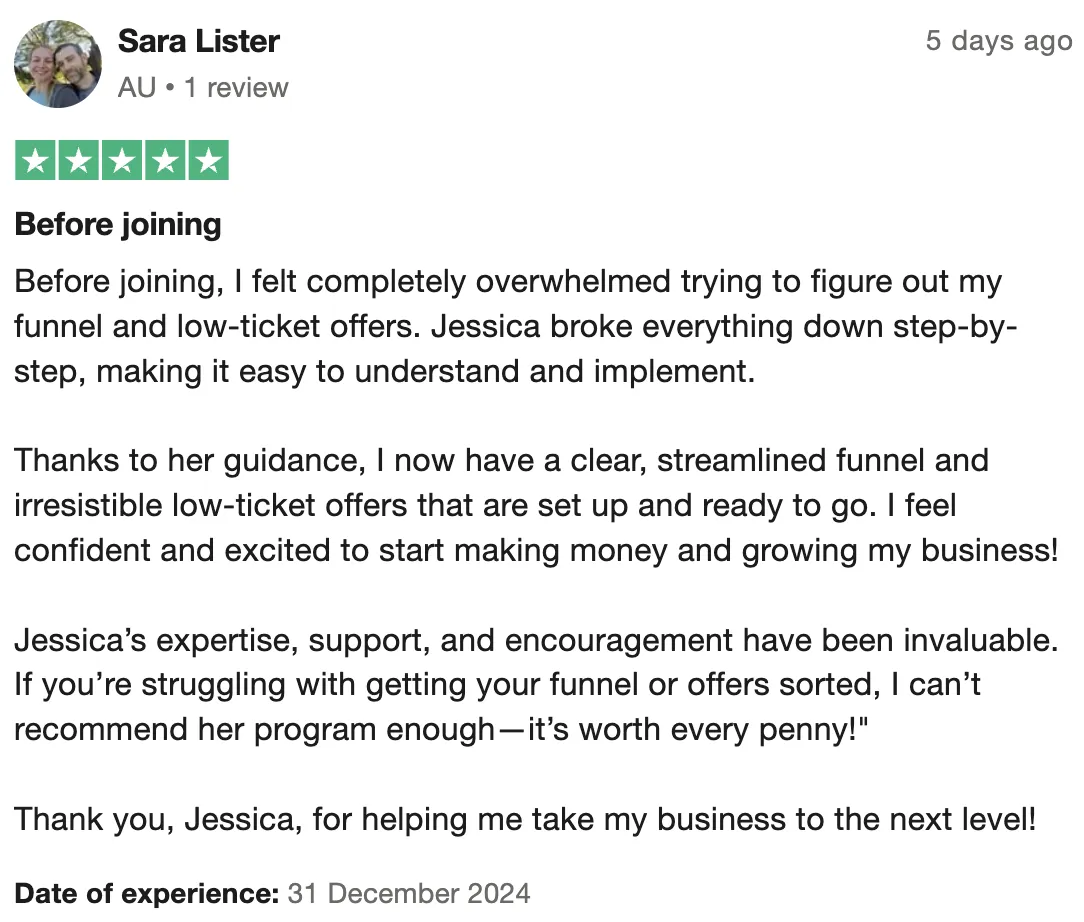Click the first green rating star
The height and width of the screenshot is (922, 1084).
(35, 160)
